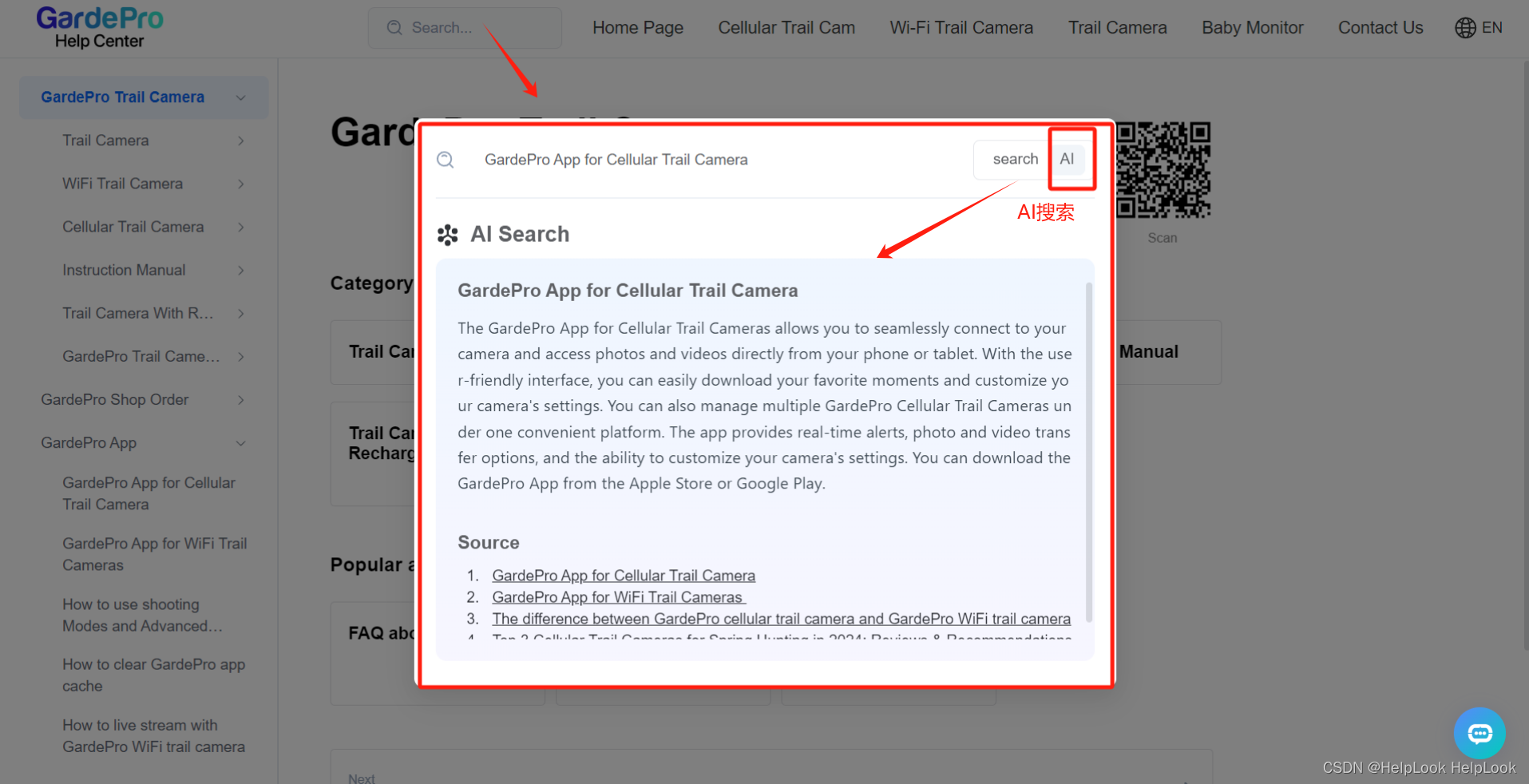Viewport: 1529px width, 784px height.
Task: Open the GardePro Help Center logo
Action: (100, 28)
